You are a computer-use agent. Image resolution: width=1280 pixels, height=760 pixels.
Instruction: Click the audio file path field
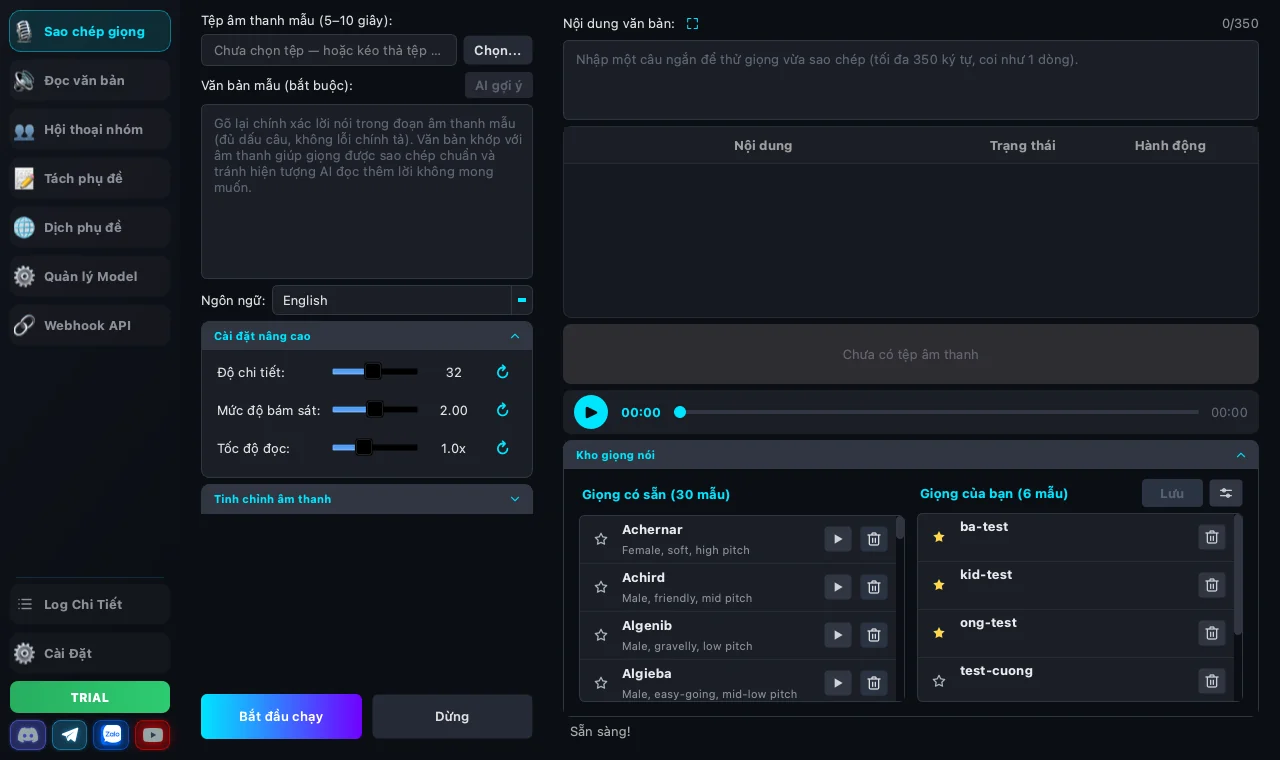click(329, 50)
